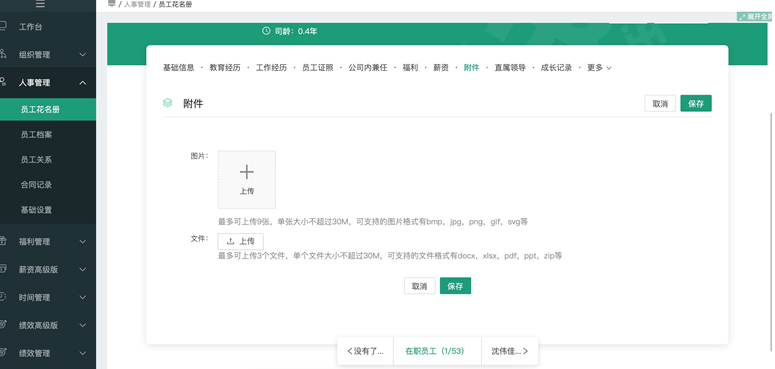Screen dimensions: 775x369
Task: Click 保存 button in 附件 header
Action: click(x=696, y=104)
